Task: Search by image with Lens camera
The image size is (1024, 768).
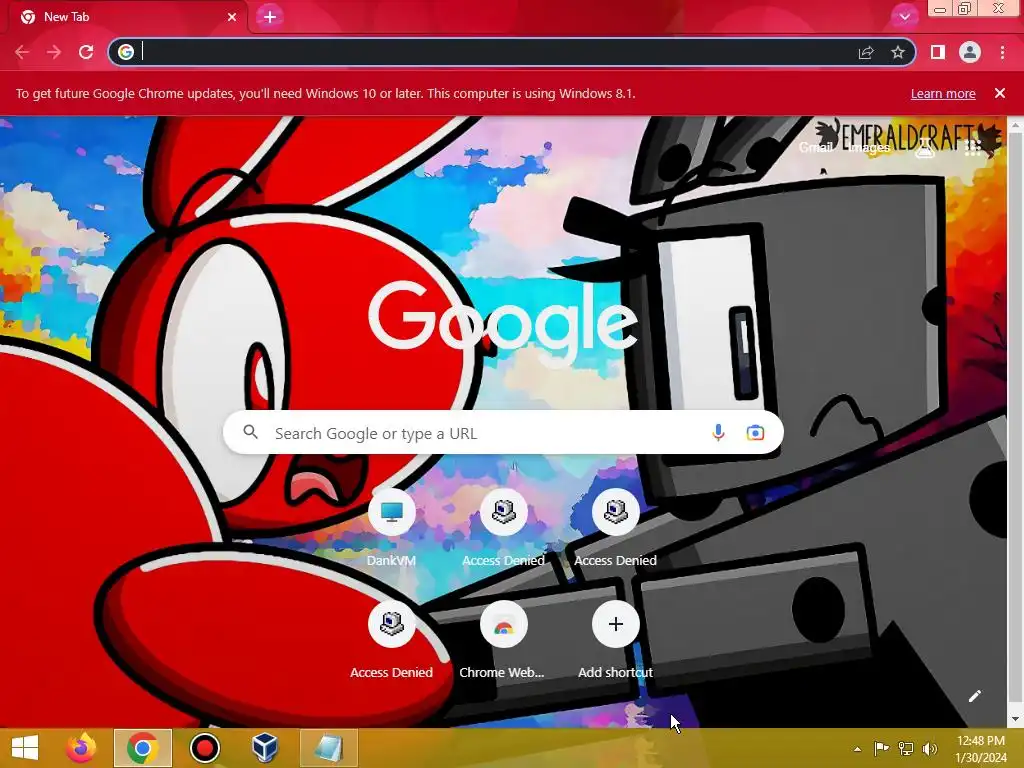Action: pos(756,432)
